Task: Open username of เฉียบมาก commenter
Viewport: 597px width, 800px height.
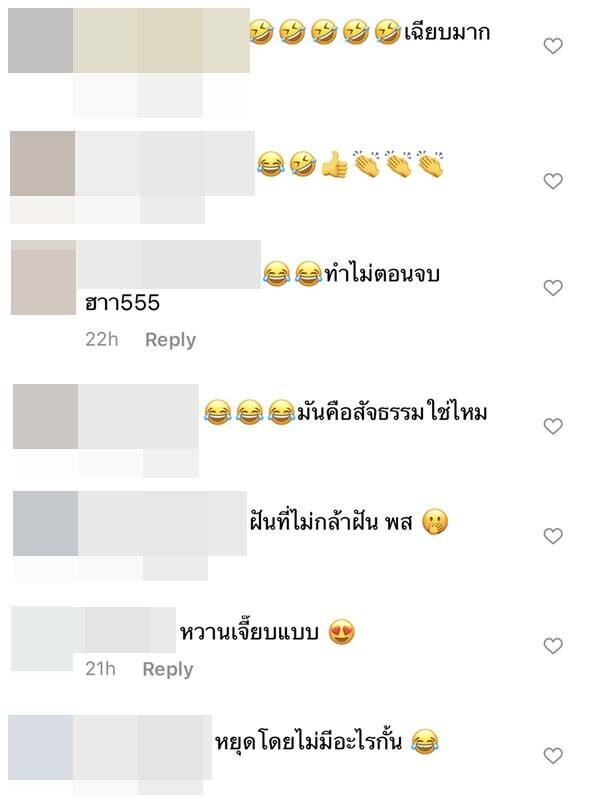Action: point(161,40)
